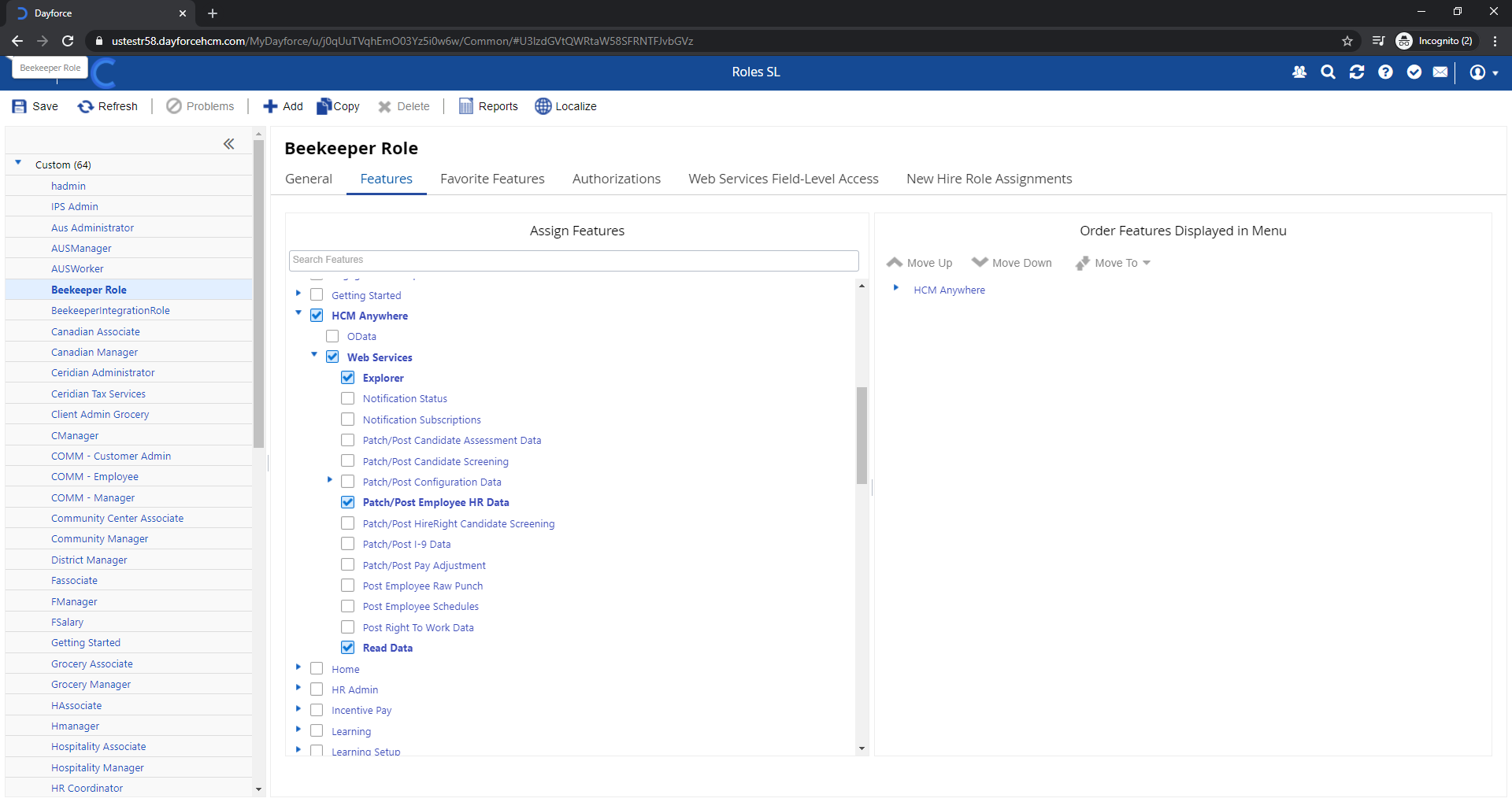This screenshot has height=802, width=1512.
Task: Click the browser address bar URL
Action: [402, 41]
